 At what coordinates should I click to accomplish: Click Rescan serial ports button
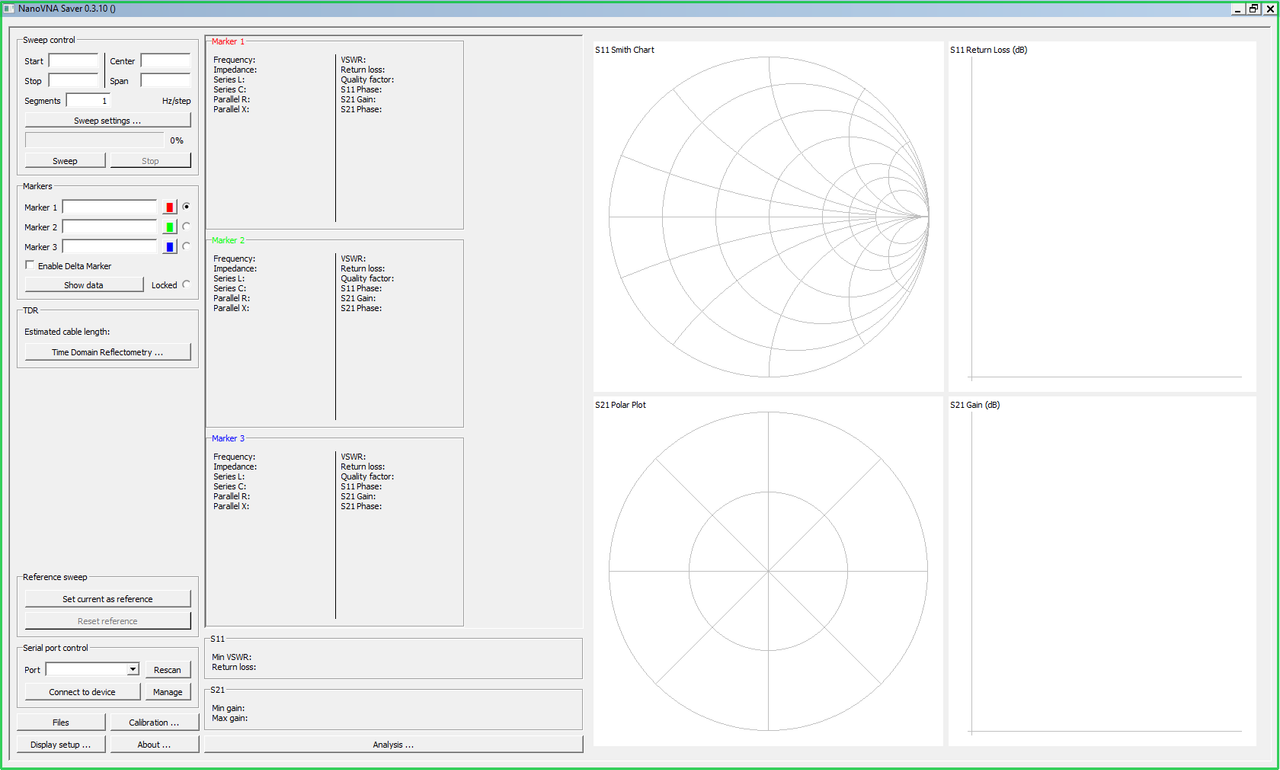(167, 670)
